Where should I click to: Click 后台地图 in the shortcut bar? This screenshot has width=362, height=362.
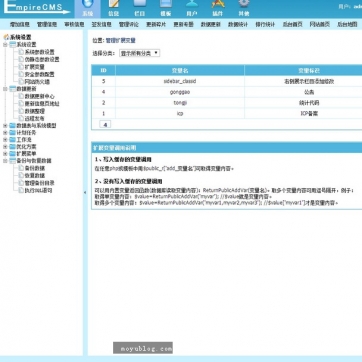tap(347, 24)
